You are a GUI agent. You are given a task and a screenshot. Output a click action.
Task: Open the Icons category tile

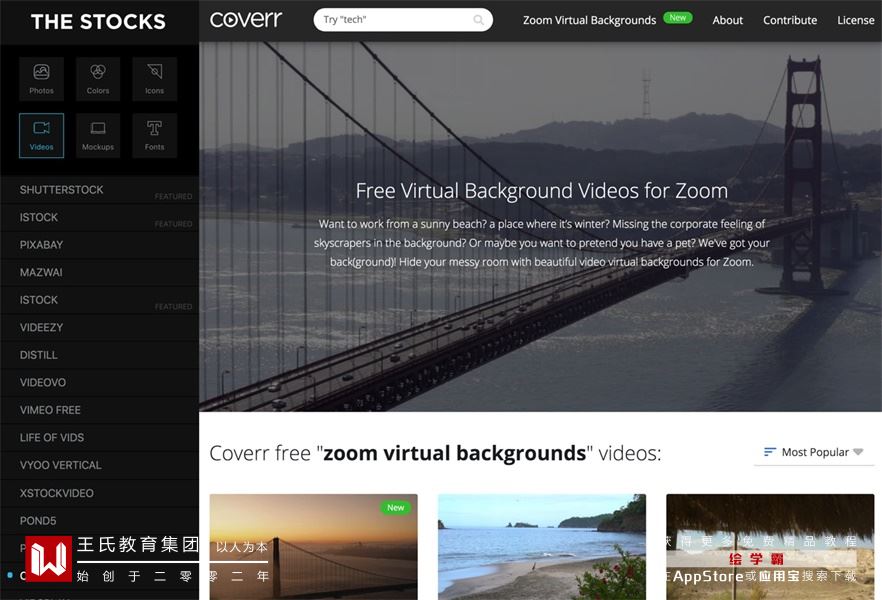click(155, 79)
